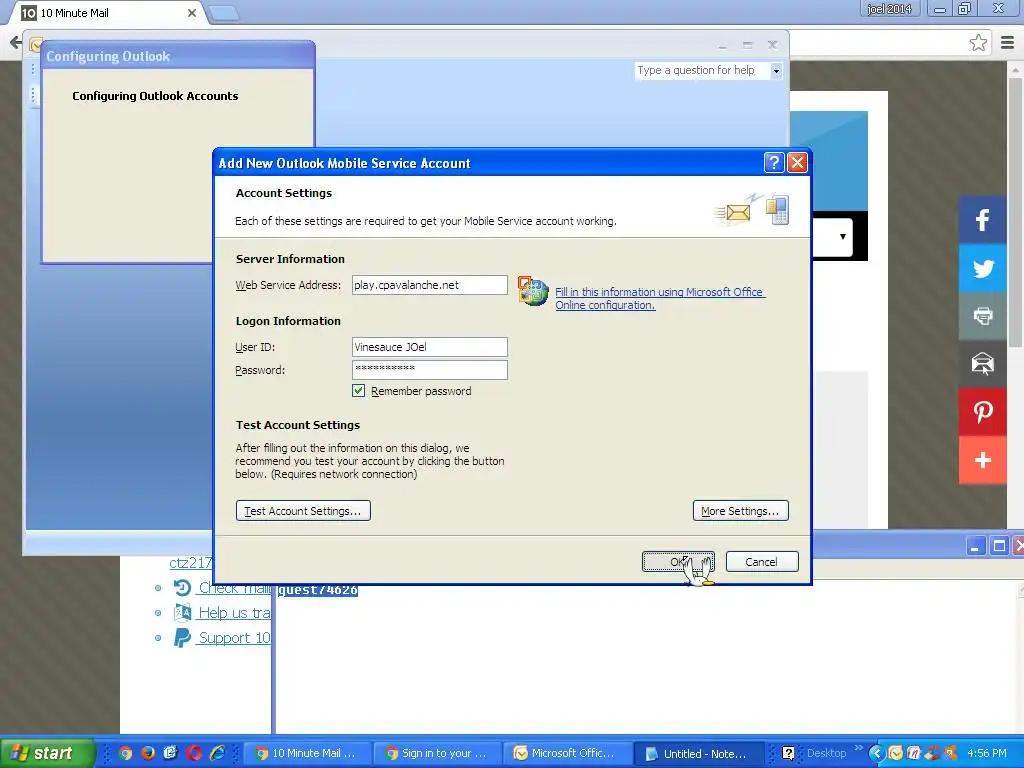Click the Type a question for help box
This screenshot has width=1024, height=768.
point(701,71)
